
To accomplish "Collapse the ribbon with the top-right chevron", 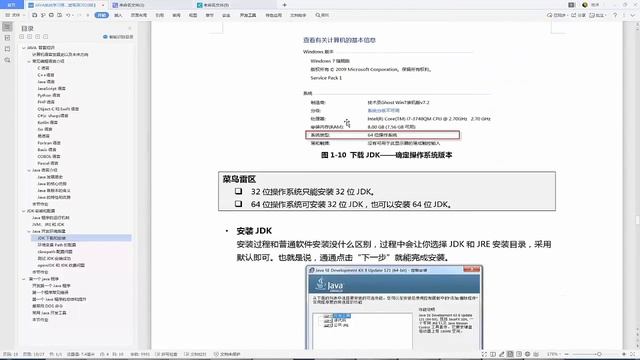I will [633, 15].
